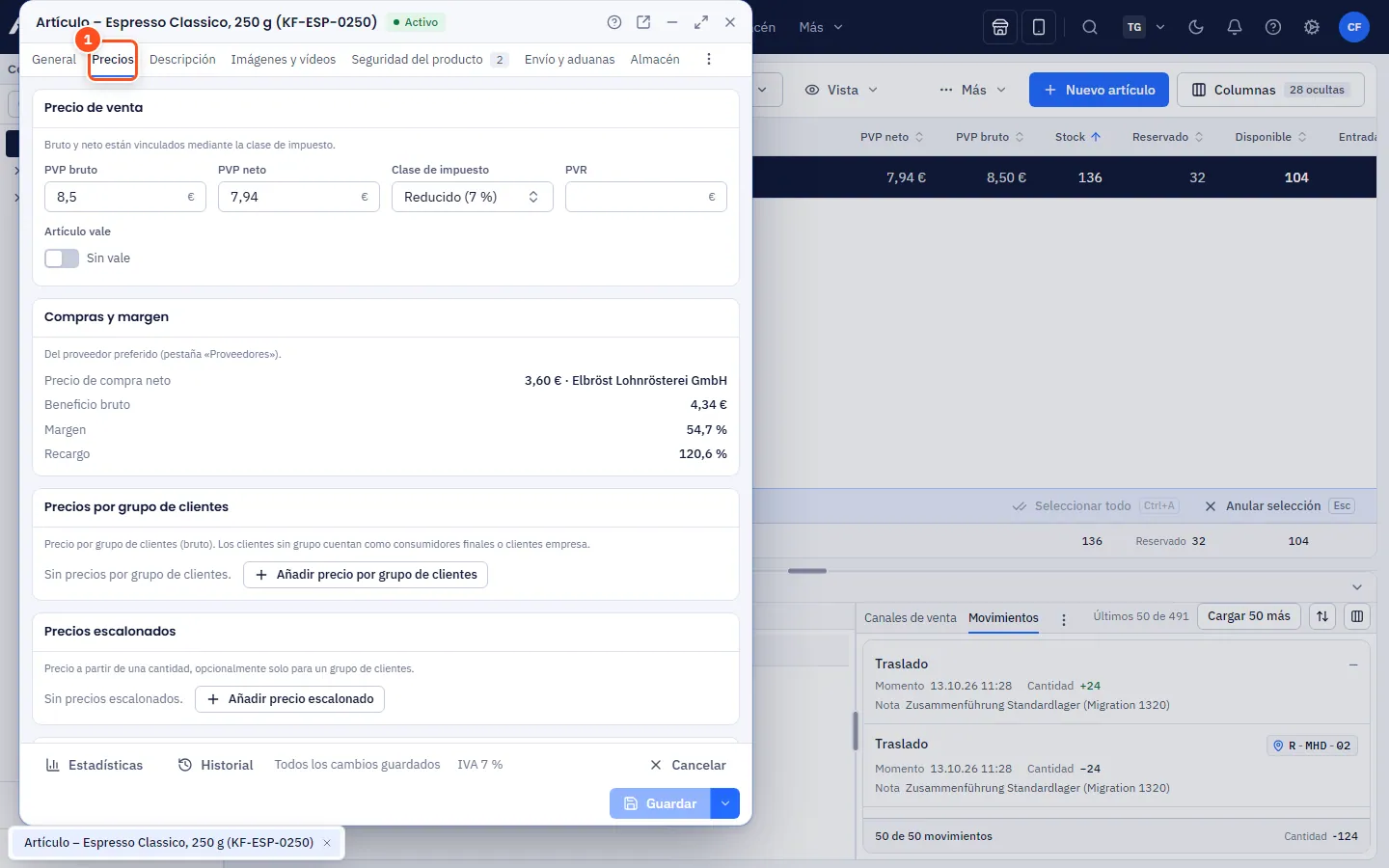Close the article tab chip at bottom
The image size is (1389, 868).
point(327,843)
